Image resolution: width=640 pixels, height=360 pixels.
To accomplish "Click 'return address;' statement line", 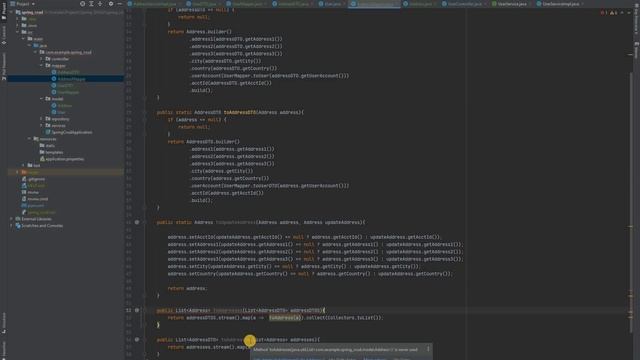I will click(x=187, y=289).
